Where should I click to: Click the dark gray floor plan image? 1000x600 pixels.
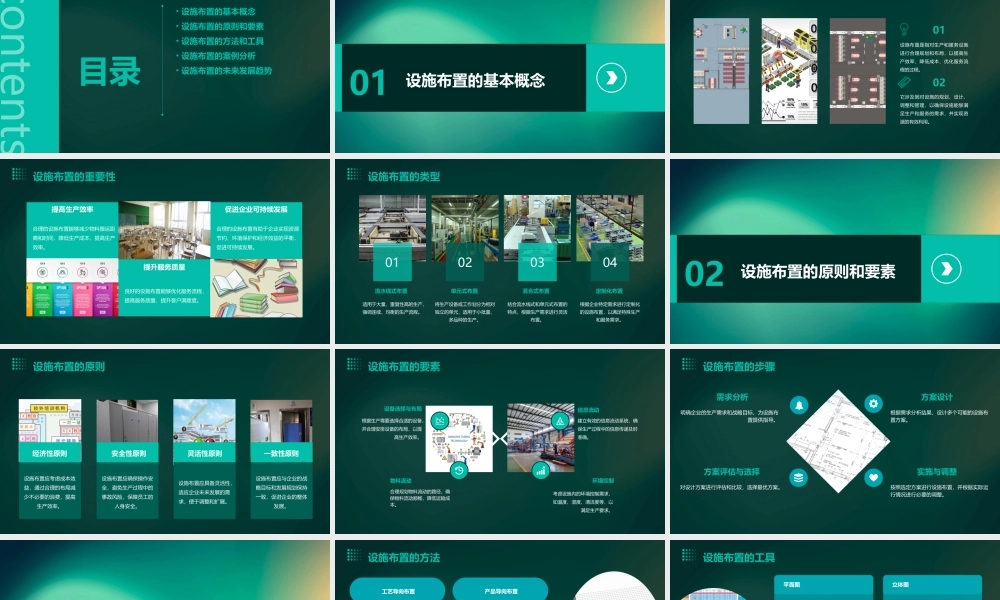pyautogui.click(x=858, y=71)
